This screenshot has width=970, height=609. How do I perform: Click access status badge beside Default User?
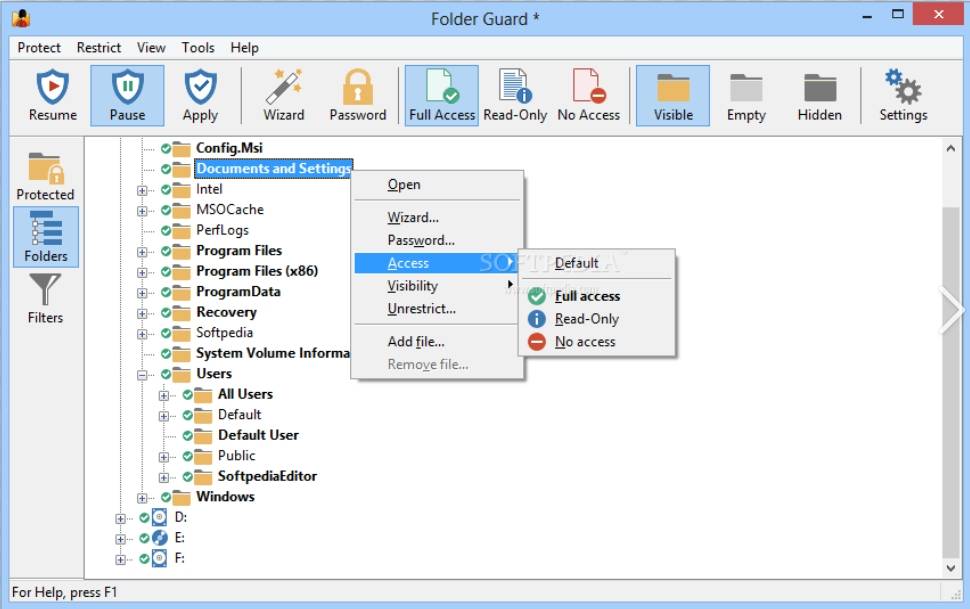(187, 436)
